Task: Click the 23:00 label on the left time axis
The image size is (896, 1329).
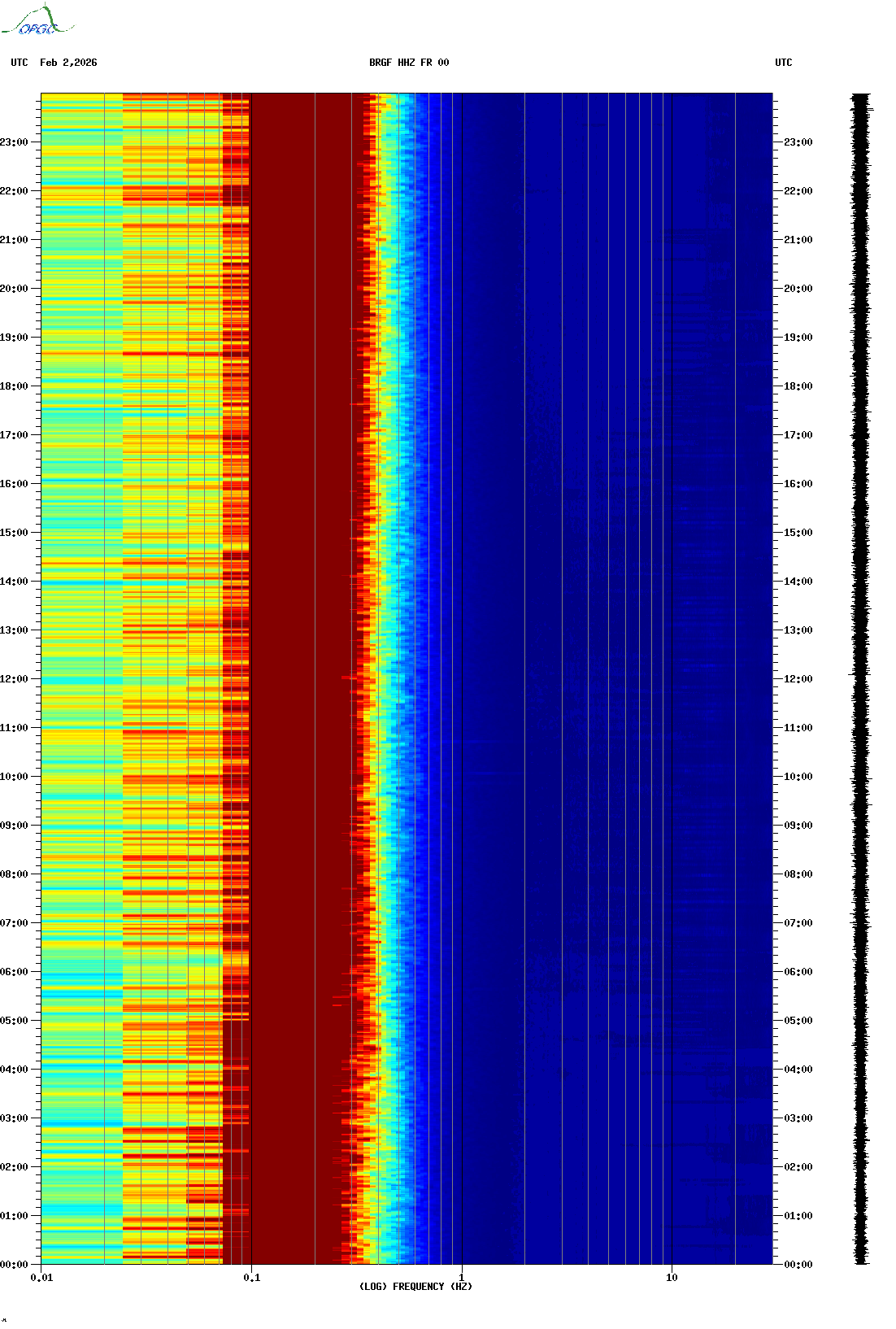Action: [x=14, y=142]
